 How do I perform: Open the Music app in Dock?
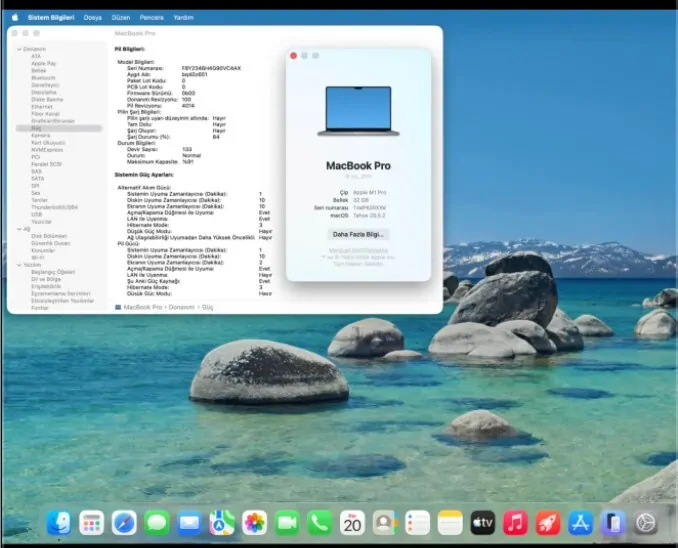click(x=515, y=523)
